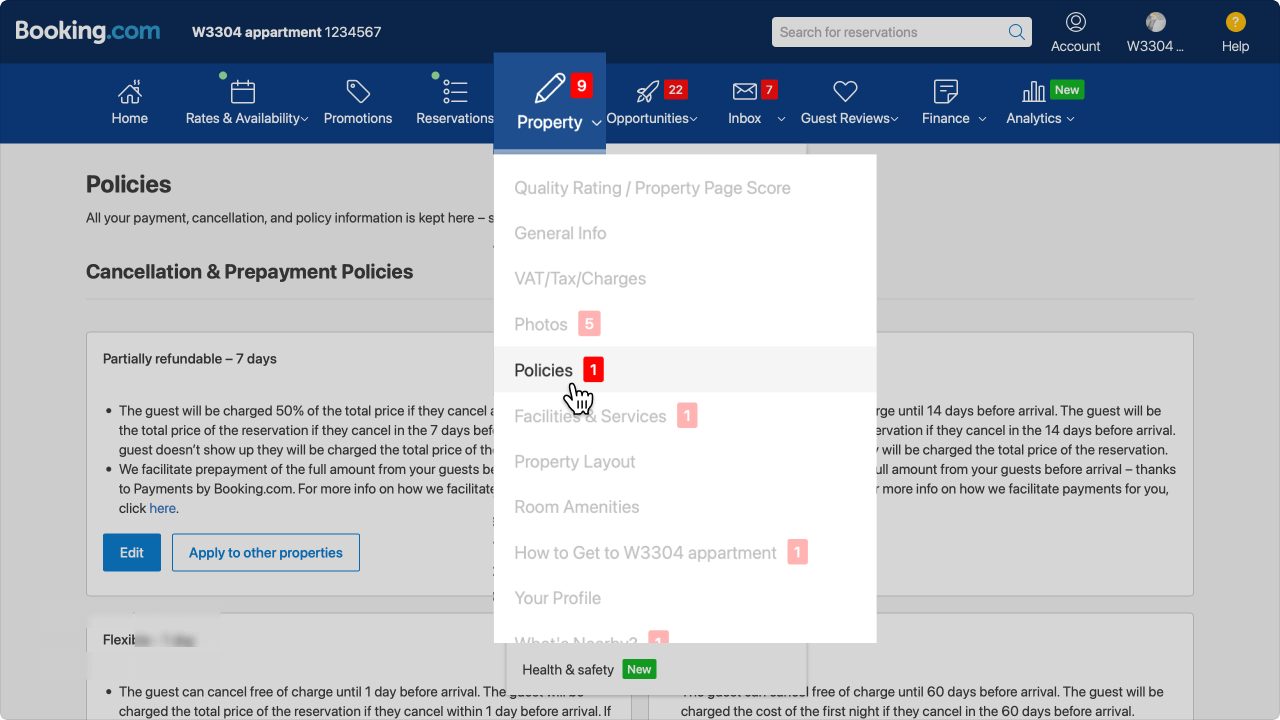Screen dimensions: 1280x720
Task: Click the Finance building icon
Action: (x=944, y=90)
